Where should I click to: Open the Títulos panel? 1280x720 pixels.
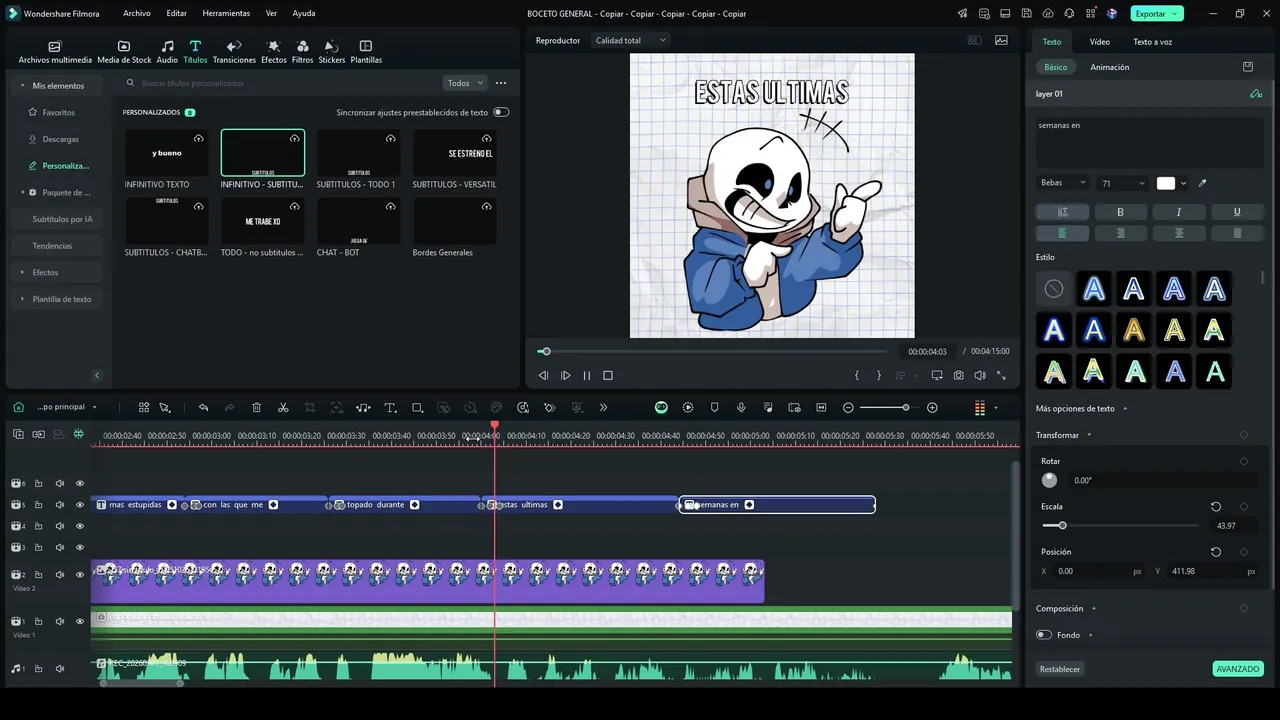pyautogui.click(x=195, y=52)
